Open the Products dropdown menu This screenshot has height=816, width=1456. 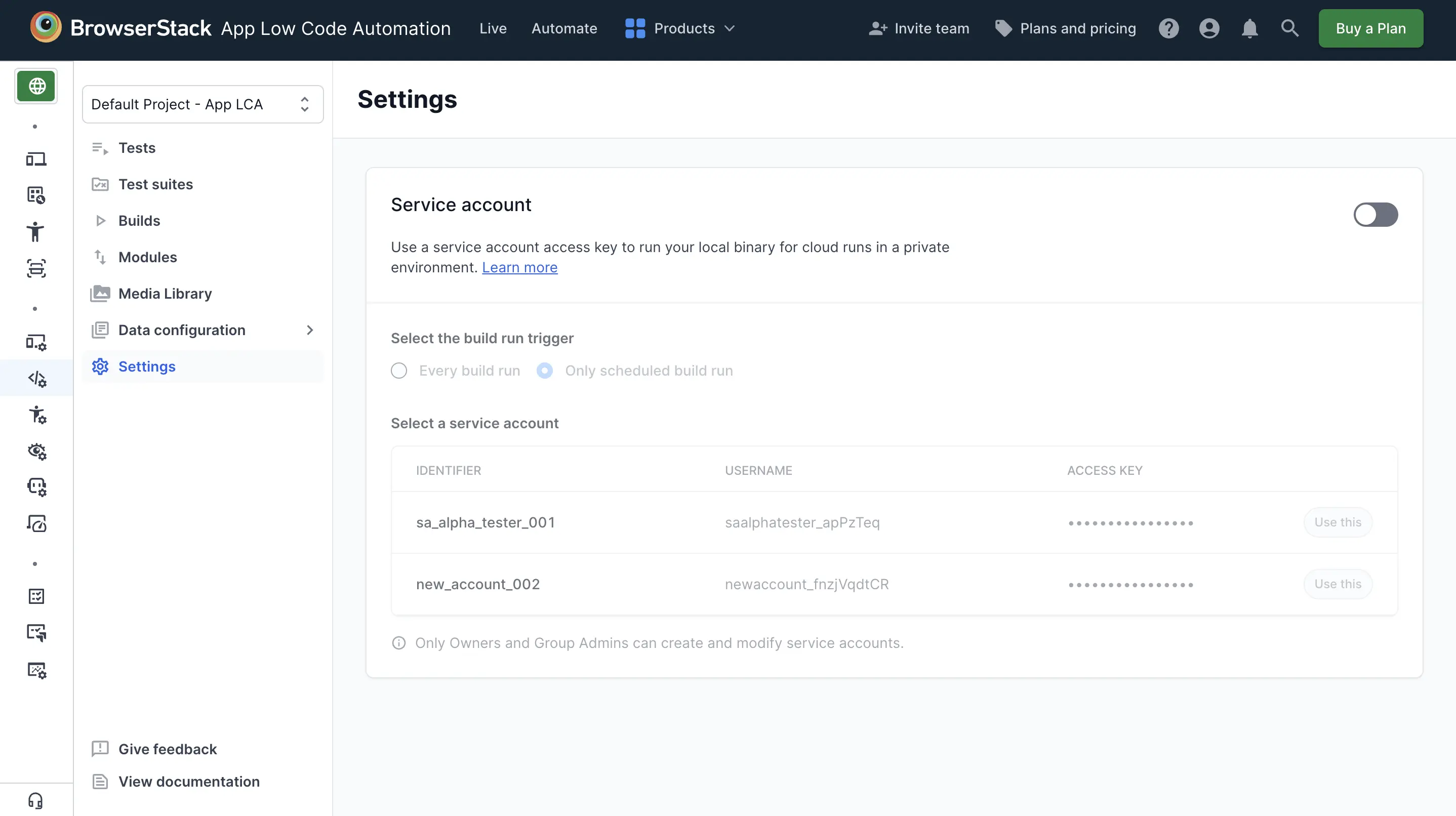pyautogui.click(x=680, y=28)
